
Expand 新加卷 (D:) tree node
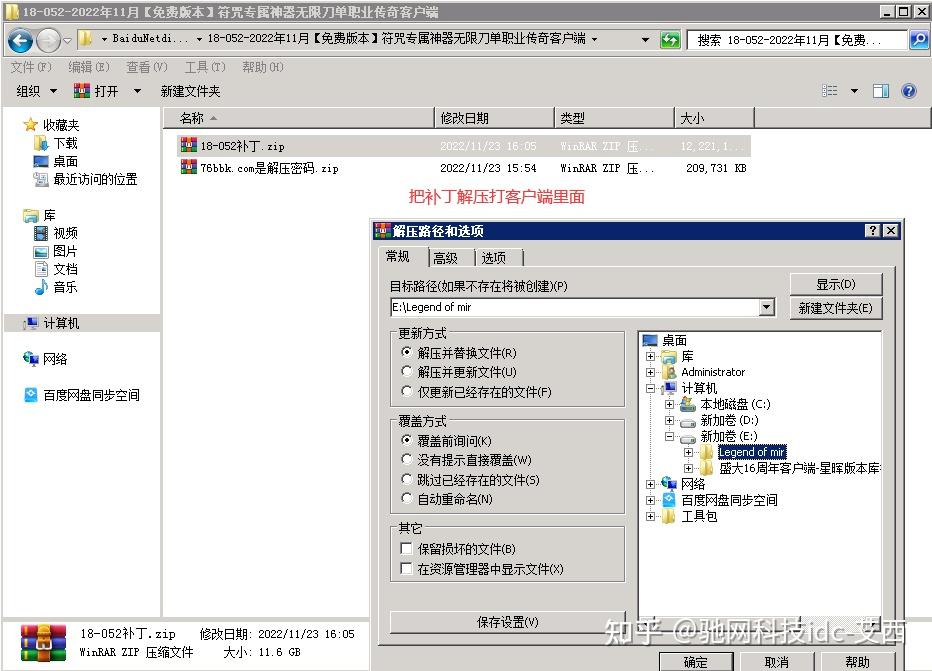click(x=669, y=420)
